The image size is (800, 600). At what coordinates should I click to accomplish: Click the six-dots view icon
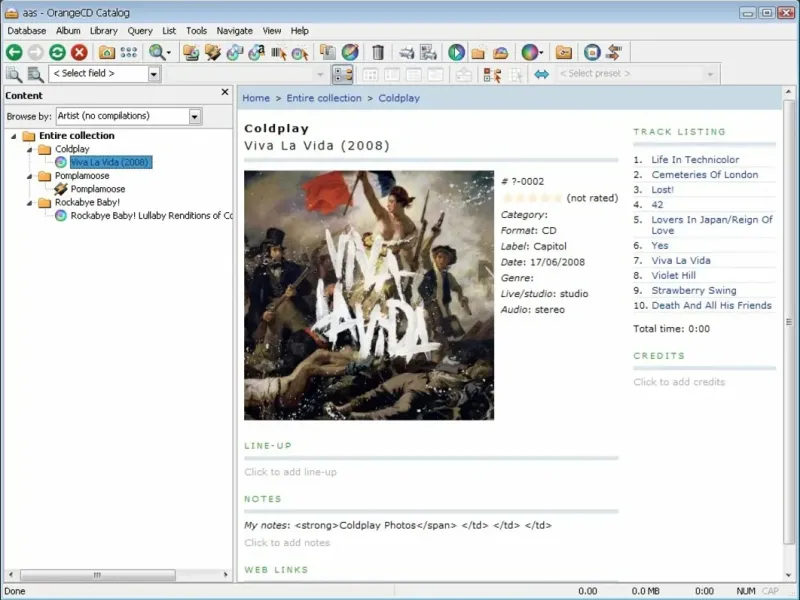pyautogui.click(x=129, y=52)
